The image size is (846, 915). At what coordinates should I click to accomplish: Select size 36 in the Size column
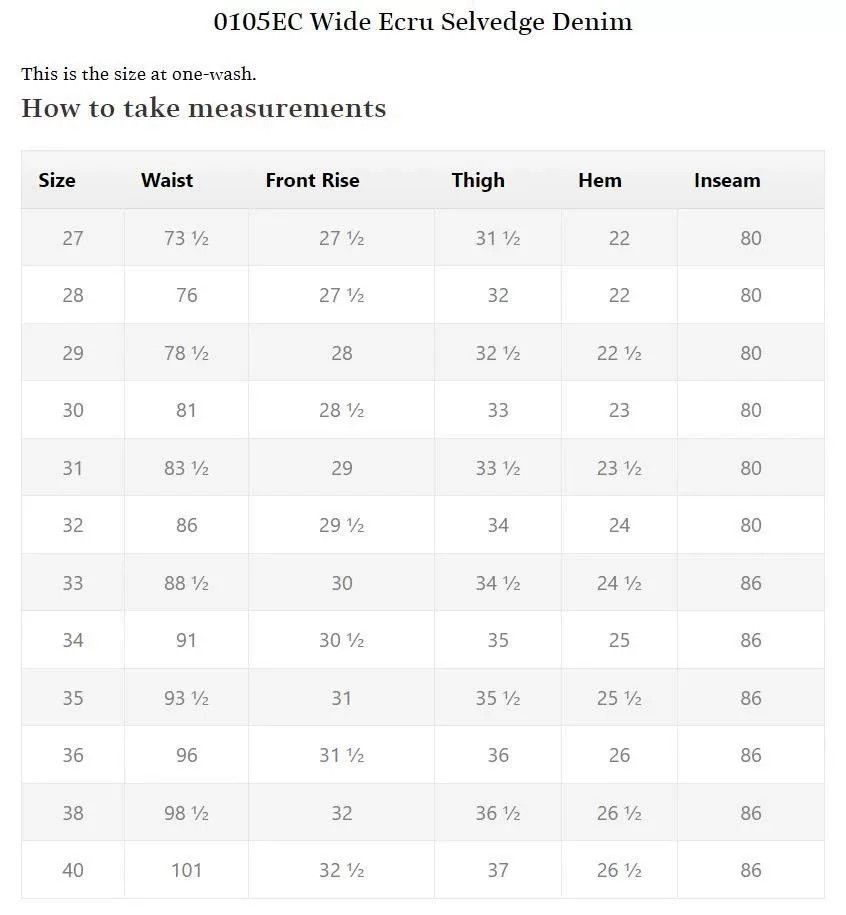pyautogui.click(x=73, y=755)
